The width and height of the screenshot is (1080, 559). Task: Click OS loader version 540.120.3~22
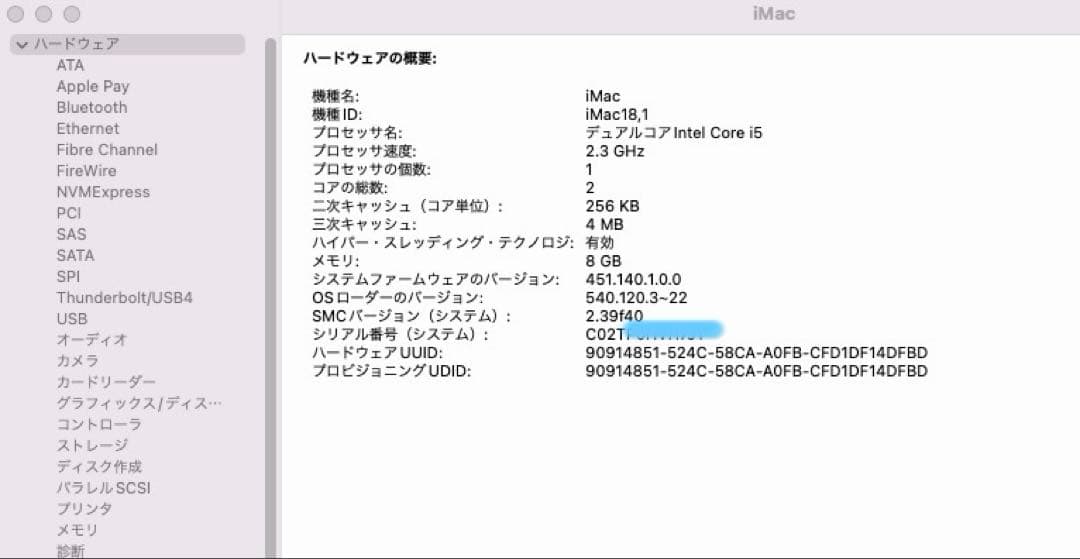tap(636, 298)
